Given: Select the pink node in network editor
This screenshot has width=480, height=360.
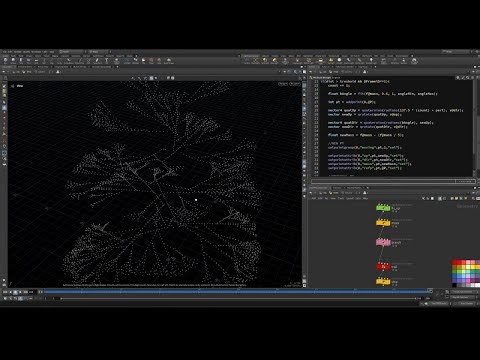Looking at the screenshot, I should coord(383,242).
